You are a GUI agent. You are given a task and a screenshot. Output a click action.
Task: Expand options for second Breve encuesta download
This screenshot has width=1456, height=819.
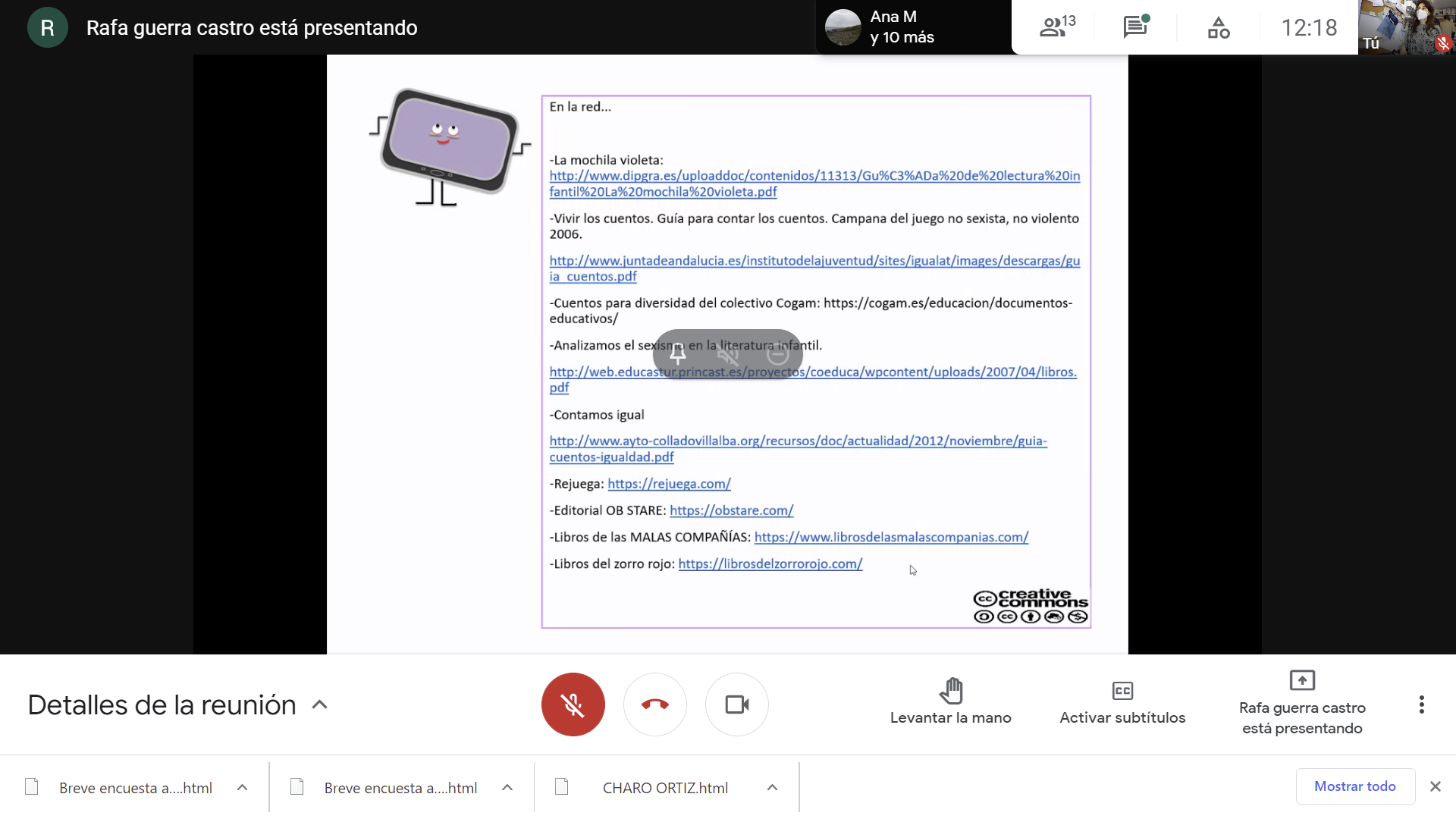click(x=507, y=788)
